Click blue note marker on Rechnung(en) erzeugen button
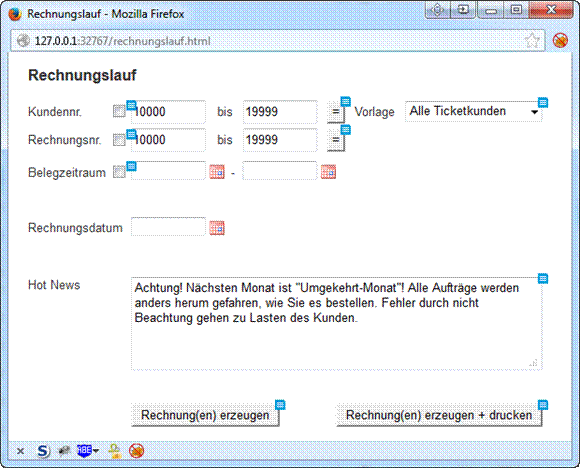The height and width of the screenshot is (468, 580). coord(280,404)
